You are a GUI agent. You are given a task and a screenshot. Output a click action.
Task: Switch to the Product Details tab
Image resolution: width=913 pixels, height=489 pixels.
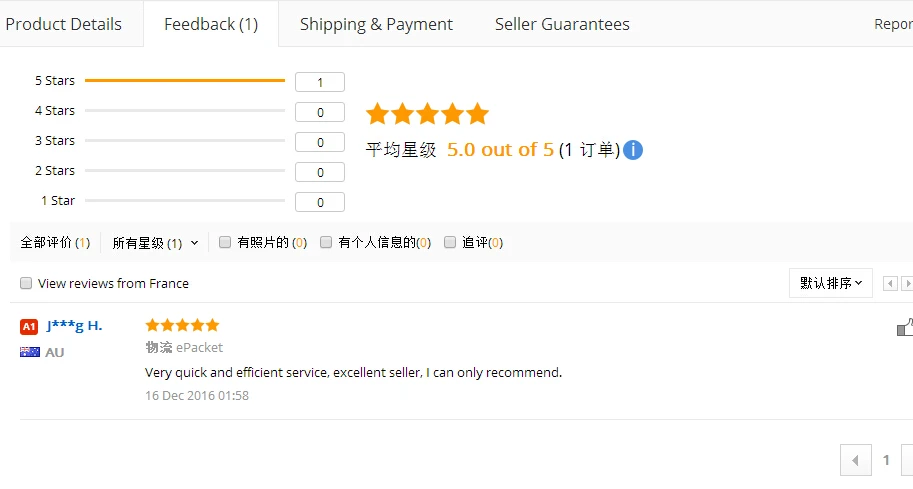pyautogui.click(x=63, y=24)
